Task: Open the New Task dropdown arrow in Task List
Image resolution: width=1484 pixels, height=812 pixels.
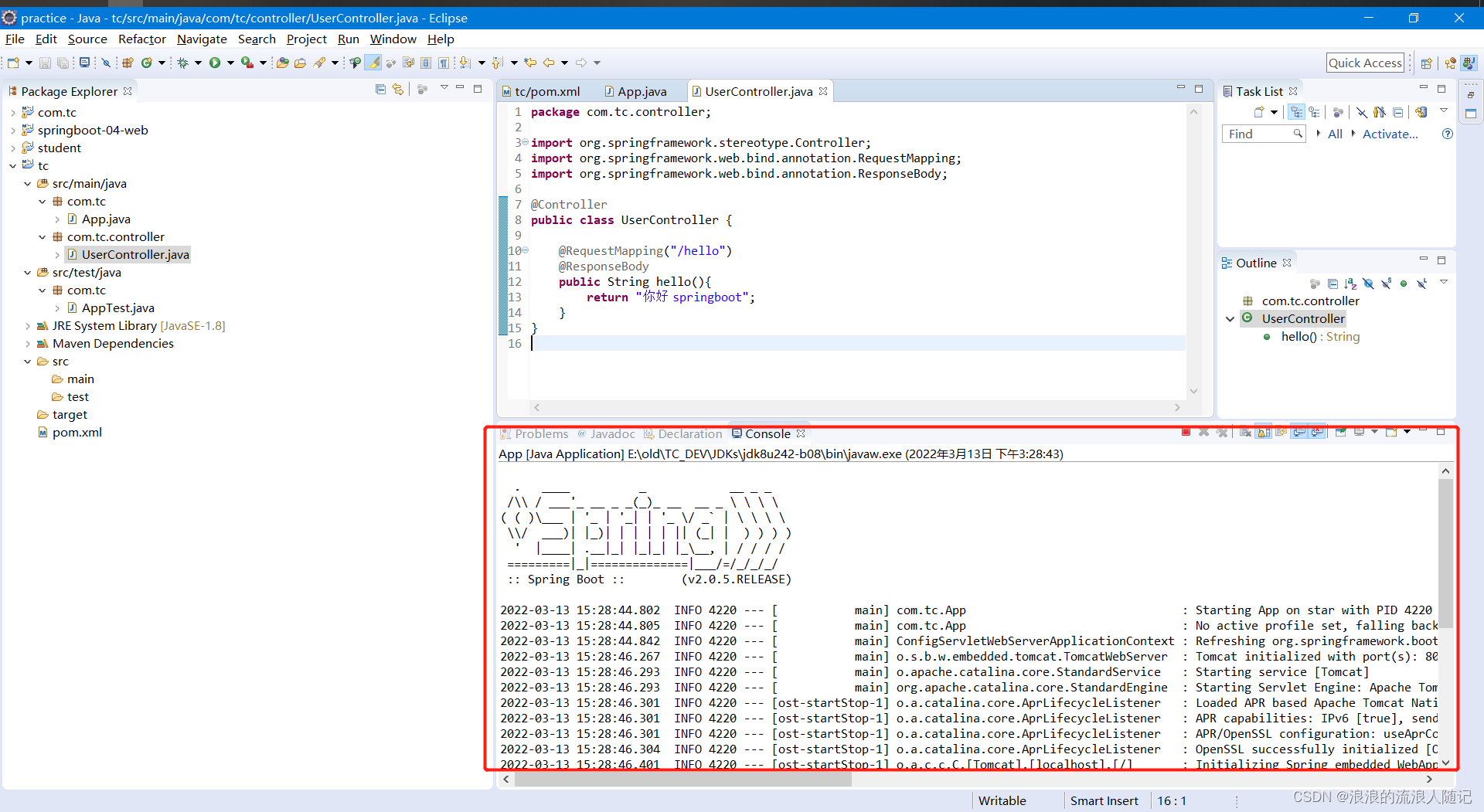Action: tap(1274, 112)
